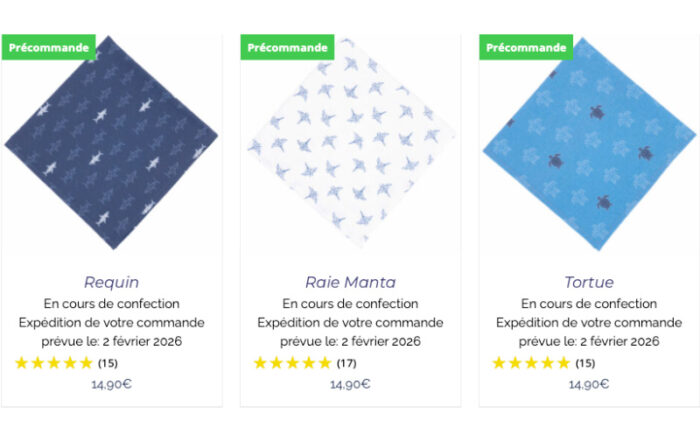Click the 14,90€ price under Tortue

pyautogui.click(x=589, y=384)
